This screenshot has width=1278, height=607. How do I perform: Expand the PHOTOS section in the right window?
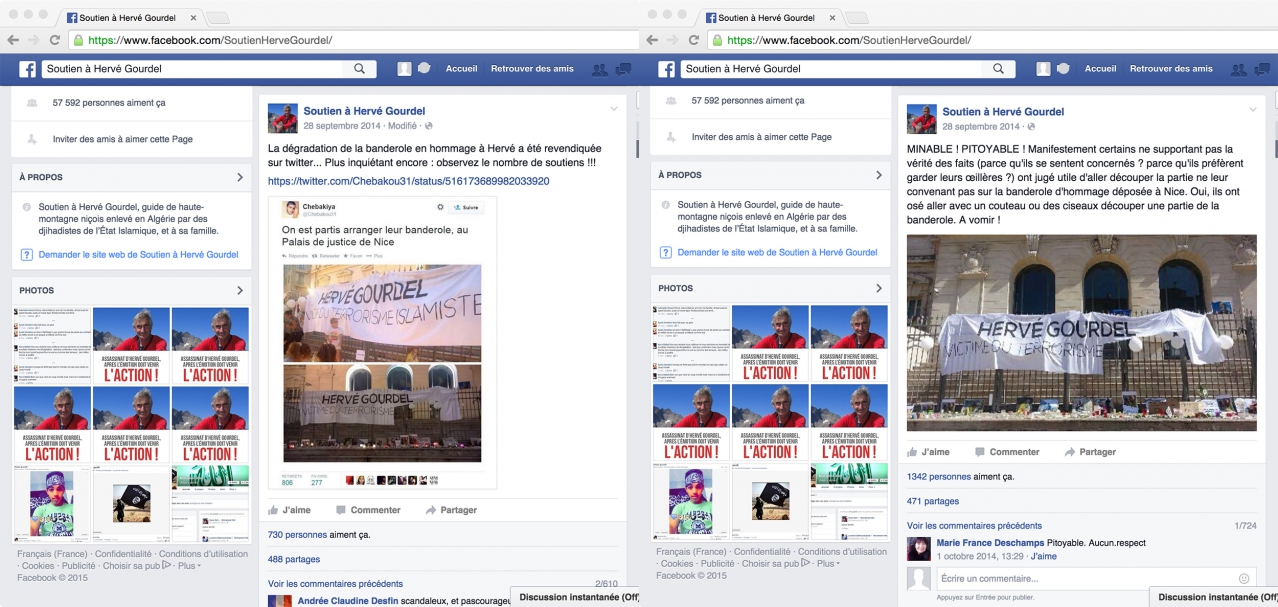tap(879, 289)
